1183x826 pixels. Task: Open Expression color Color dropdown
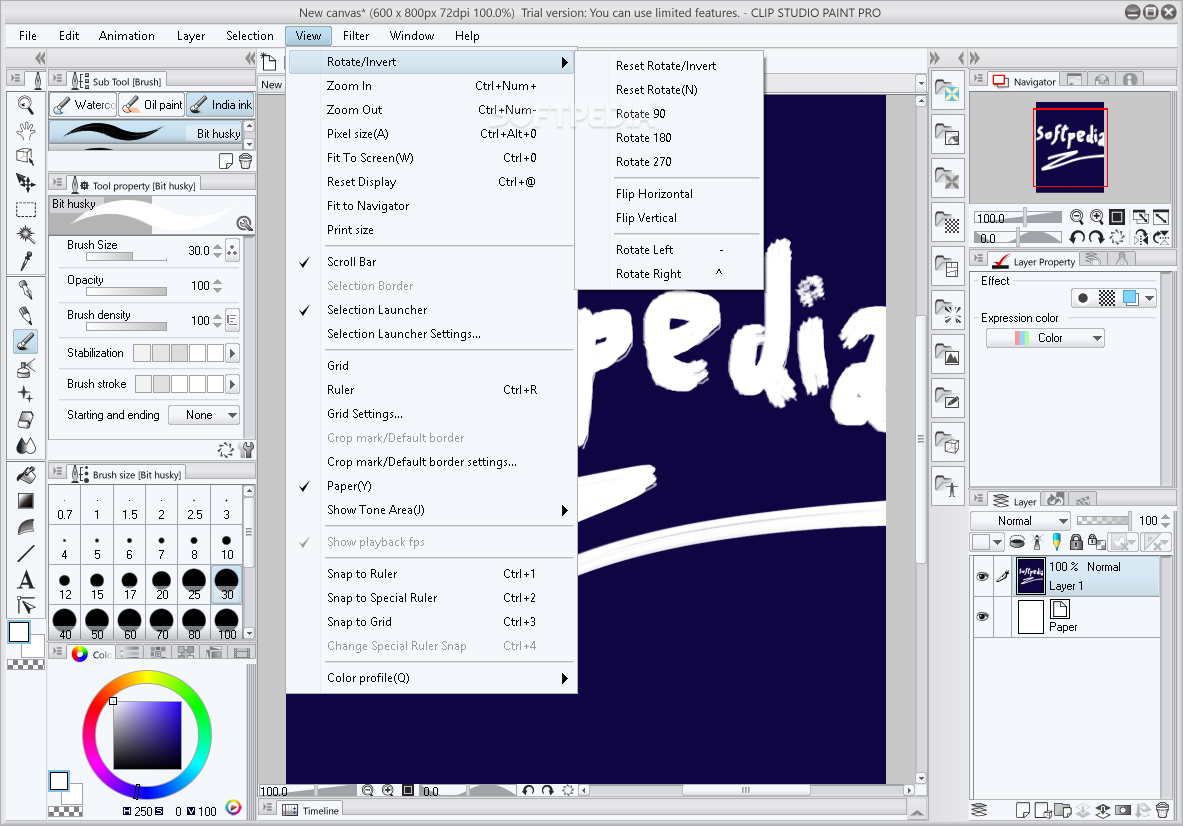click(x=1045, y=338)
